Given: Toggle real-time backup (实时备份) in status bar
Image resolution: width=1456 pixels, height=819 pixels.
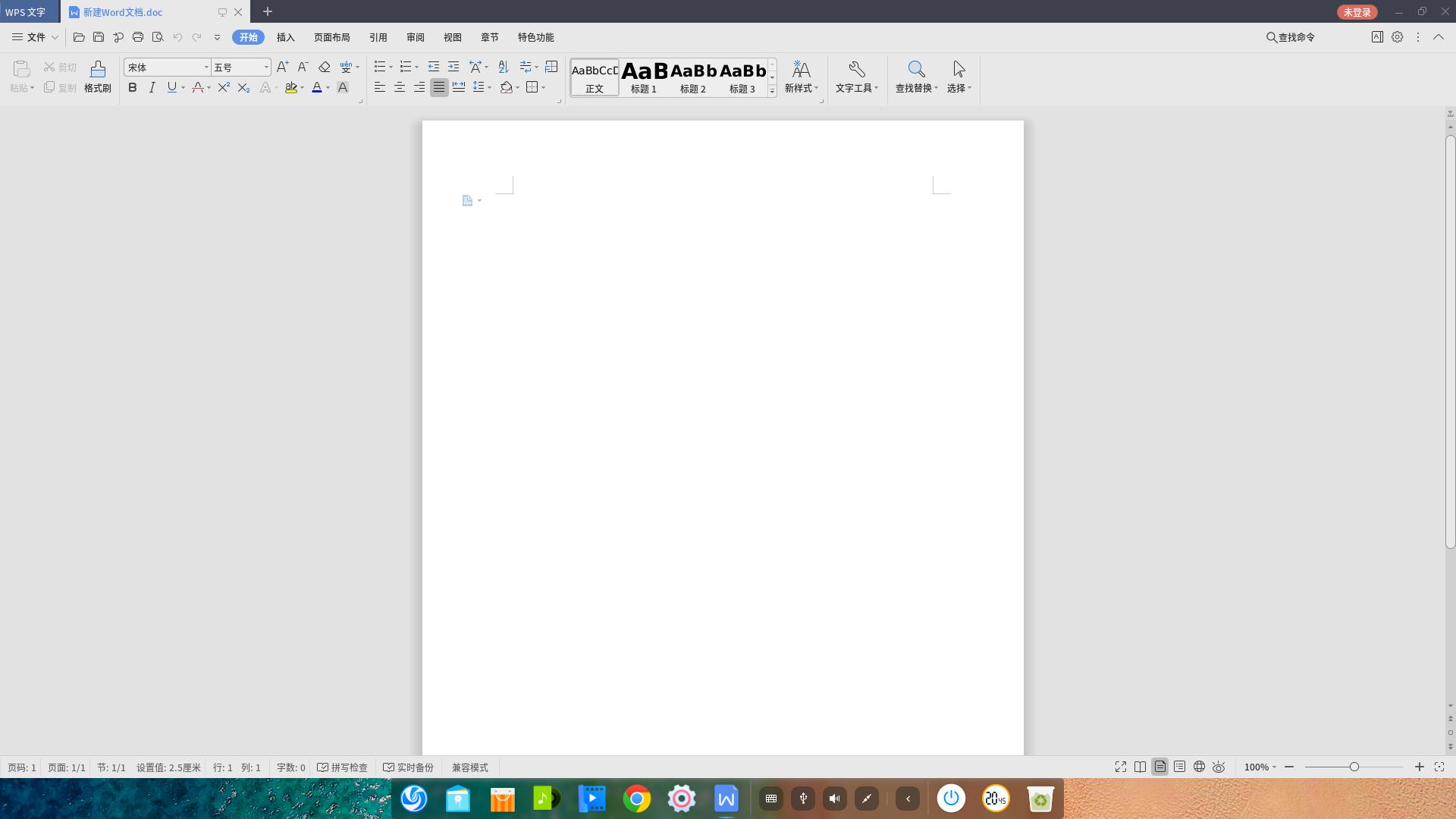Looking at the screenshot, I should click(x=409, y=767).
